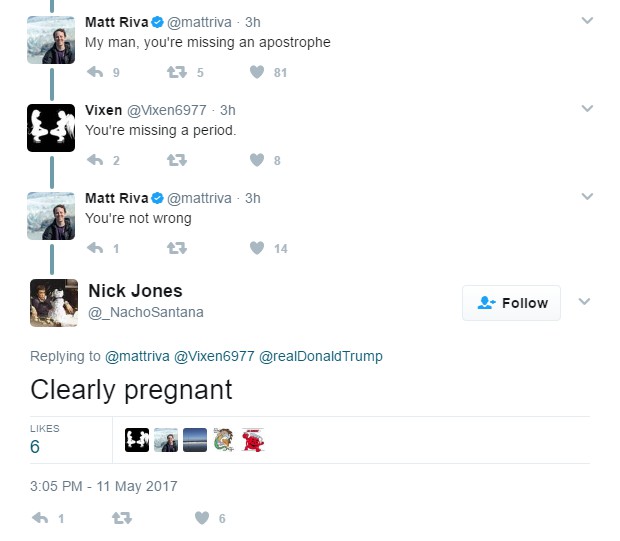
Task: Follow Nick Jones
Action: [511, 303]
